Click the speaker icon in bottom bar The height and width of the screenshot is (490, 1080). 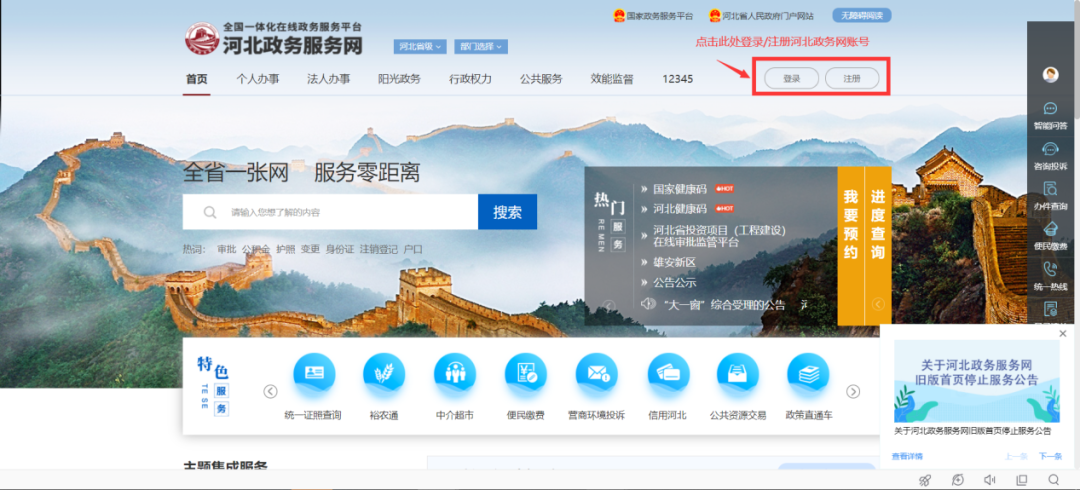point(989,480)
